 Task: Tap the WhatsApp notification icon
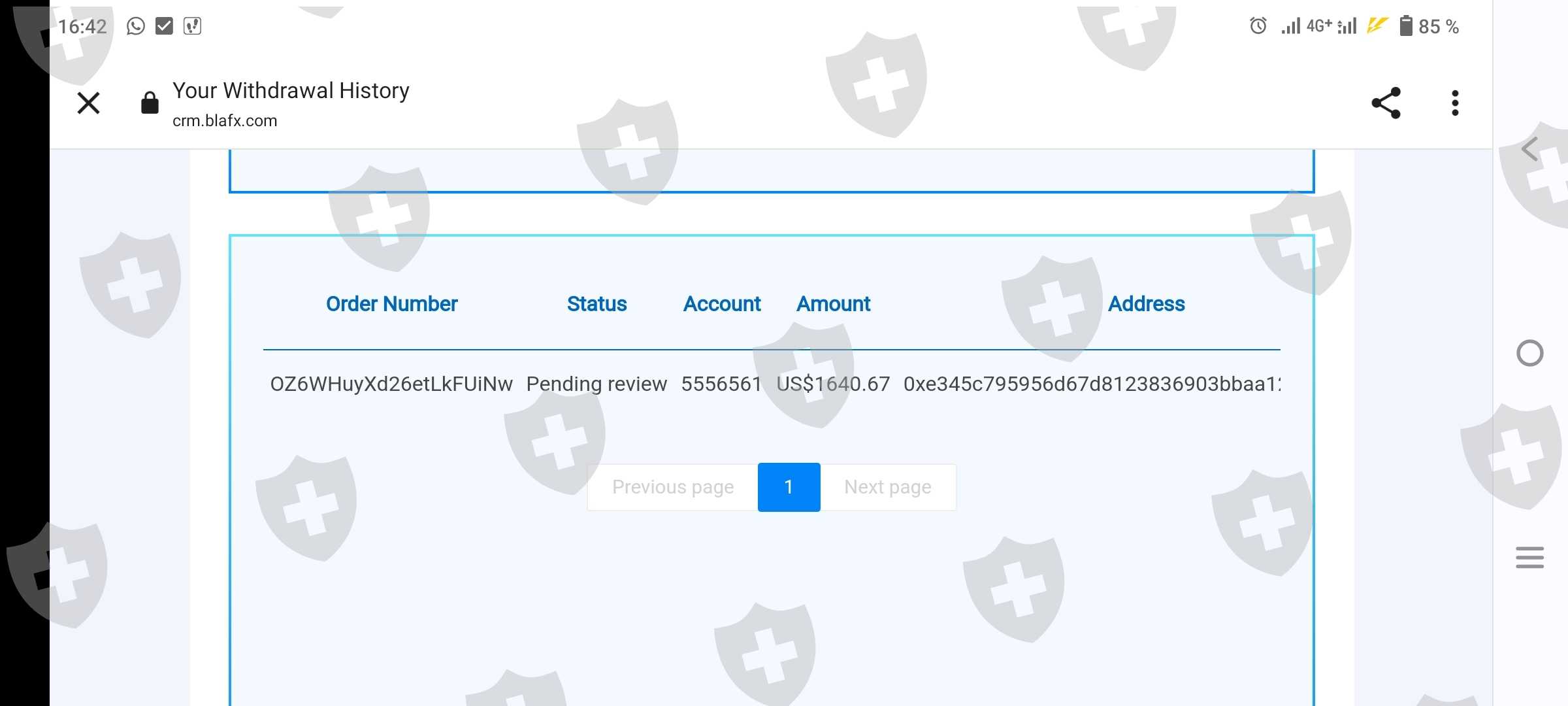click(136, 26)
